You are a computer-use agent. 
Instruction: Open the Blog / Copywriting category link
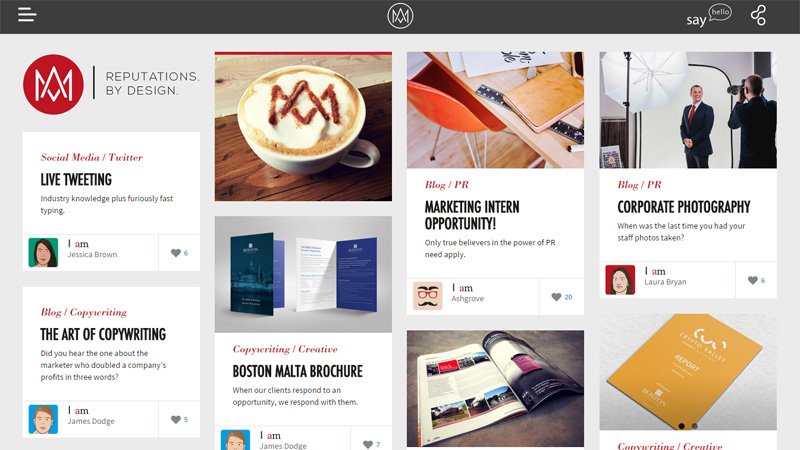[x=84, y=312]
